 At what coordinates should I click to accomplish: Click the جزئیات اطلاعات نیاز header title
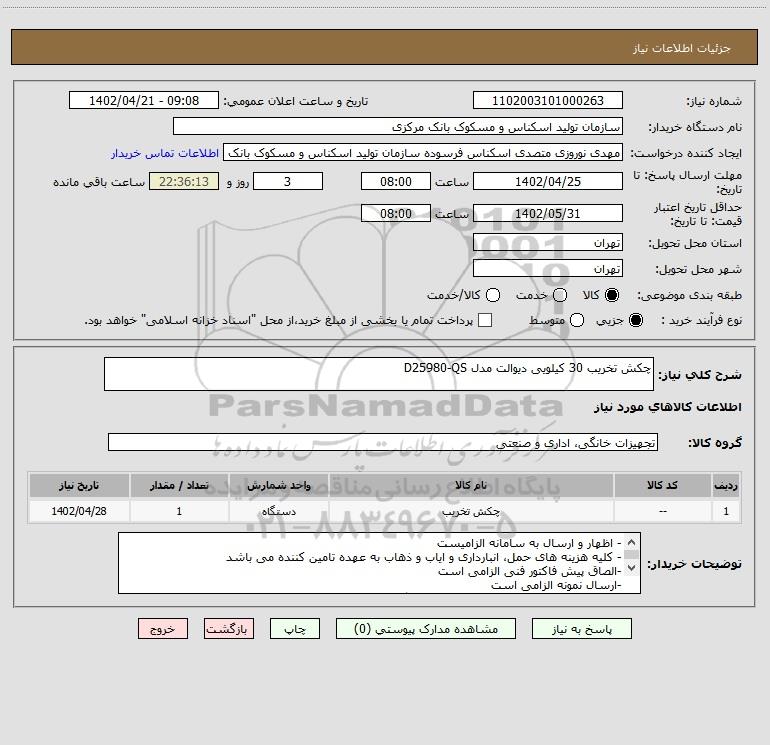click(x=682, y=48)
